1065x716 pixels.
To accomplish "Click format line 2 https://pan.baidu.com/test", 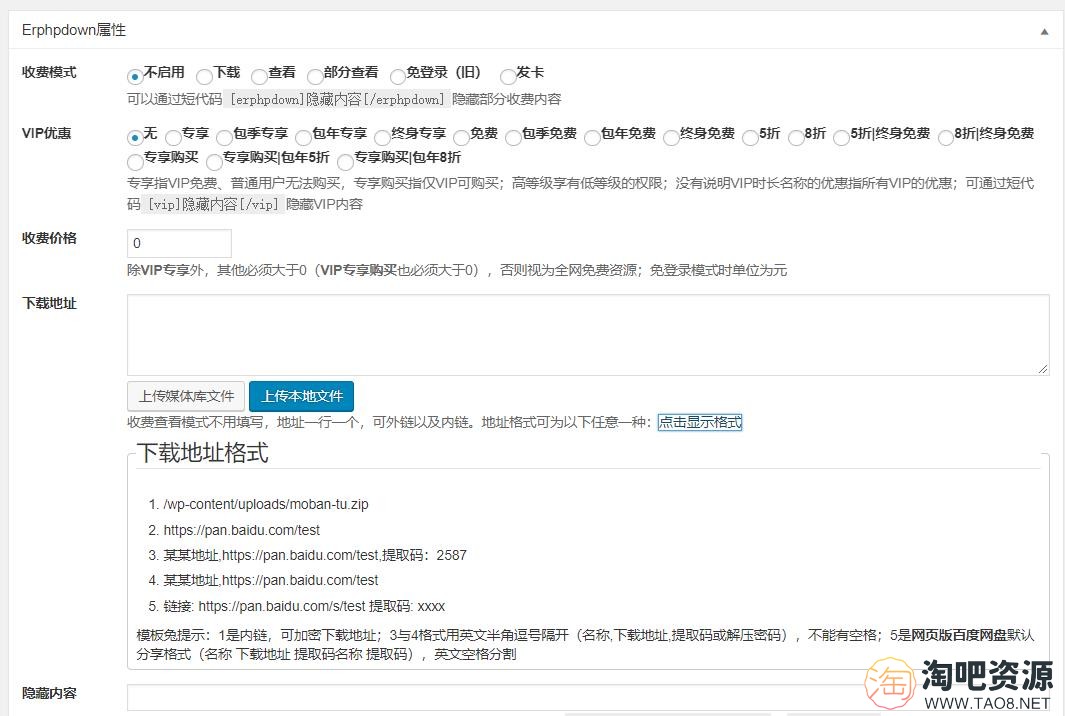I will (241, 530).
